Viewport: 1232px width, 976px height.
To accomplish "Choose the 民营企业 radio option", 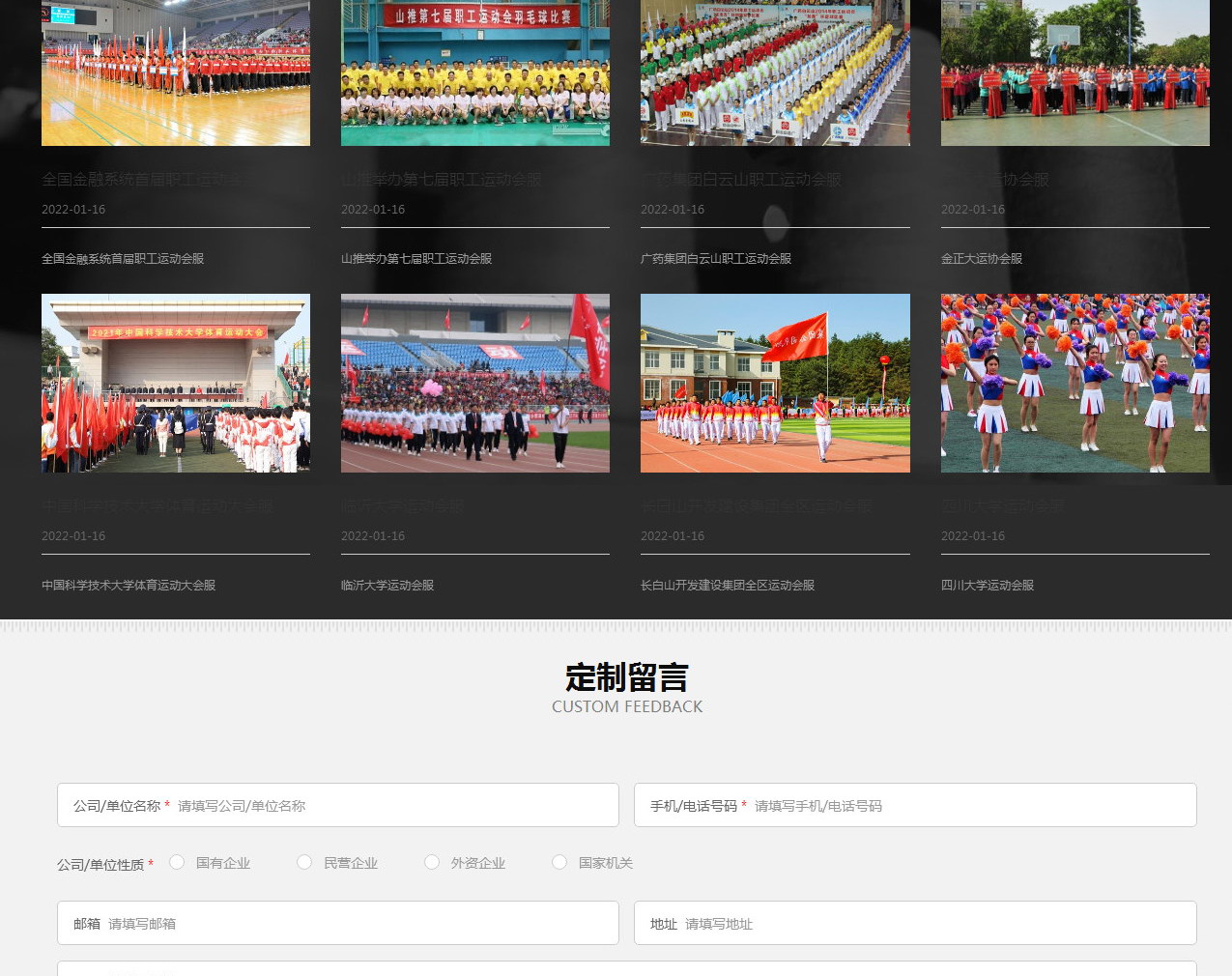I will 304,862.
